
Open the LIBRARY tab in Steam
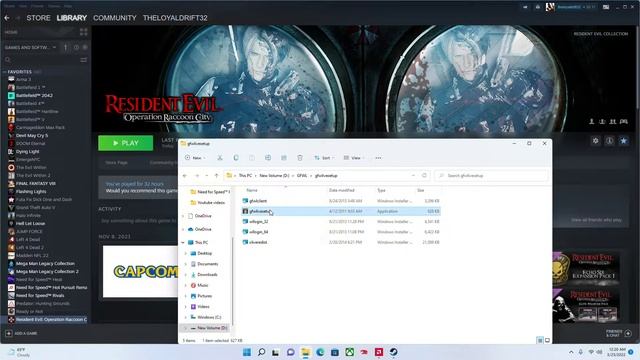tap(72, 18)
